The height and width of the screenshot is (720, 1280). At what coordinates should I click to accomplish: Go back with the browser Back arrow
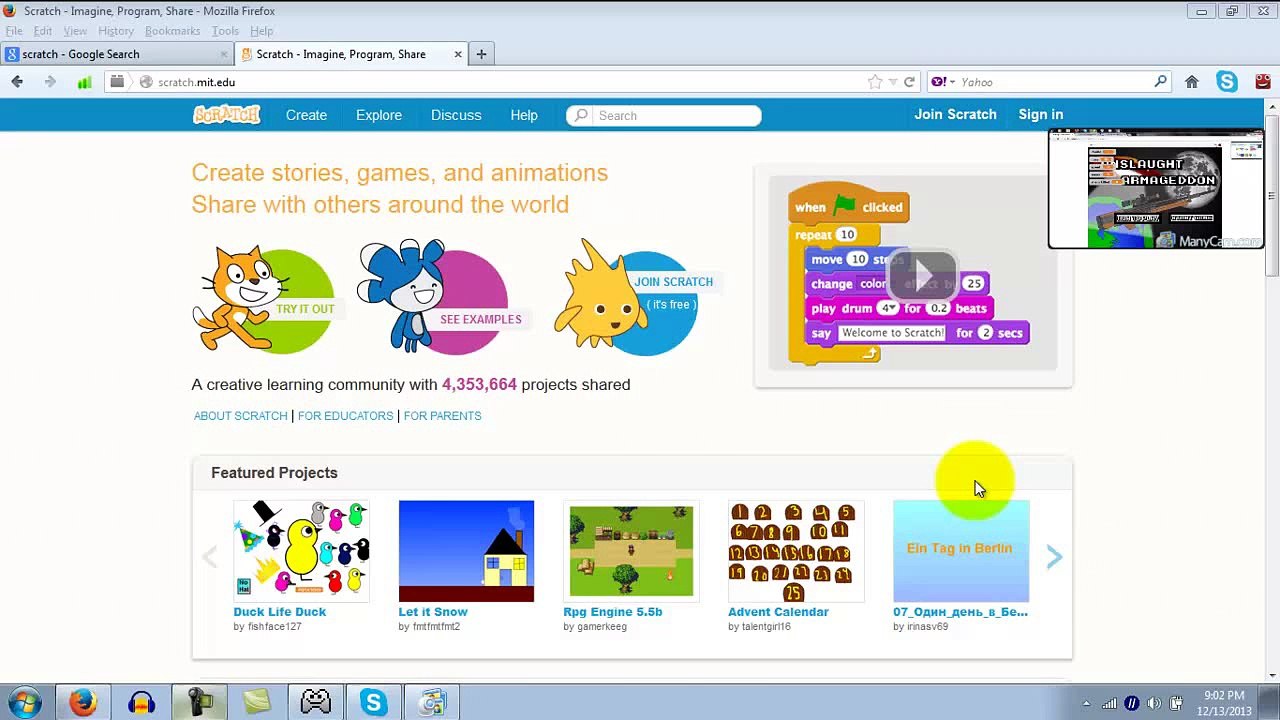pos(17,82)
